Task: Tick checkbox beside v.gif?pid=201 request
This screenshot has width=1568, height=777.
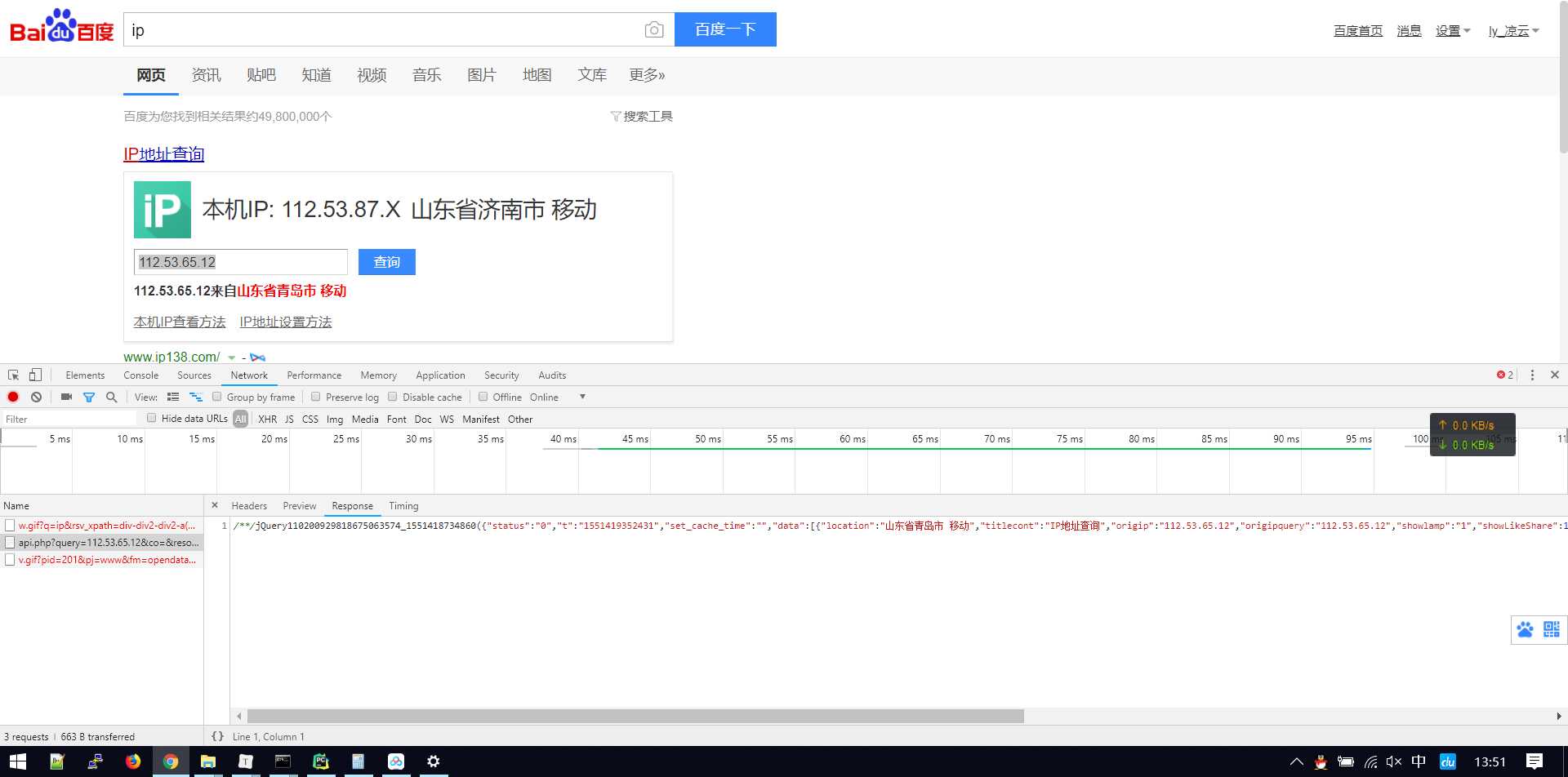Action: point(10,559)
